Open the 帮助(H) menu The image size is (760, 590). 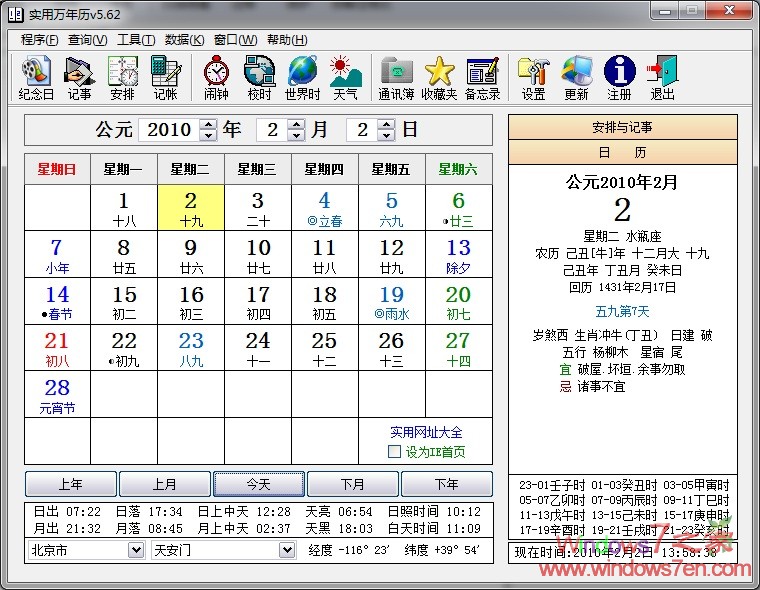(x=286, y=40)
